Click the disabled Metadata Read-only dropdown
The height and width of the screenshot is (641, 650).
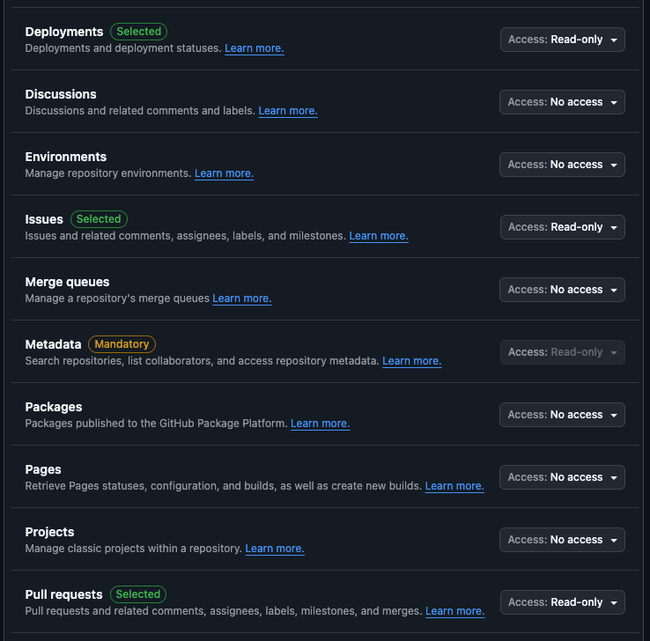(562, 352)
